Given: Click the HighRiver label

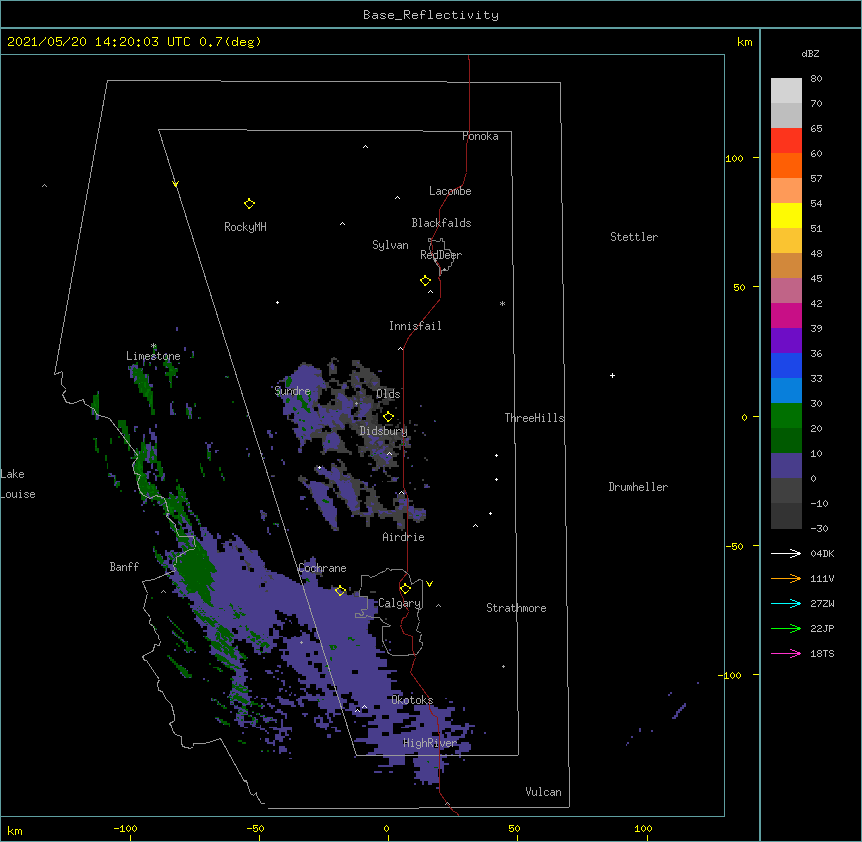Looking at the screenshot, I should click(x=430, y=743).
